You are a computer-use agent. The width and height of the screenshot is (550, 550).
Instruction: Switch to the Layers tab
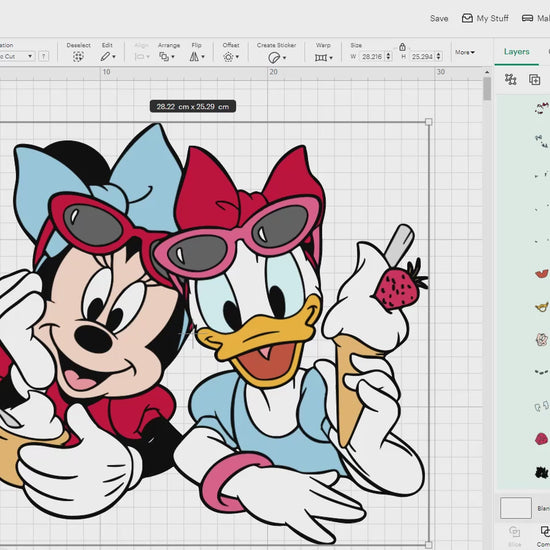(x=516, y=52)
